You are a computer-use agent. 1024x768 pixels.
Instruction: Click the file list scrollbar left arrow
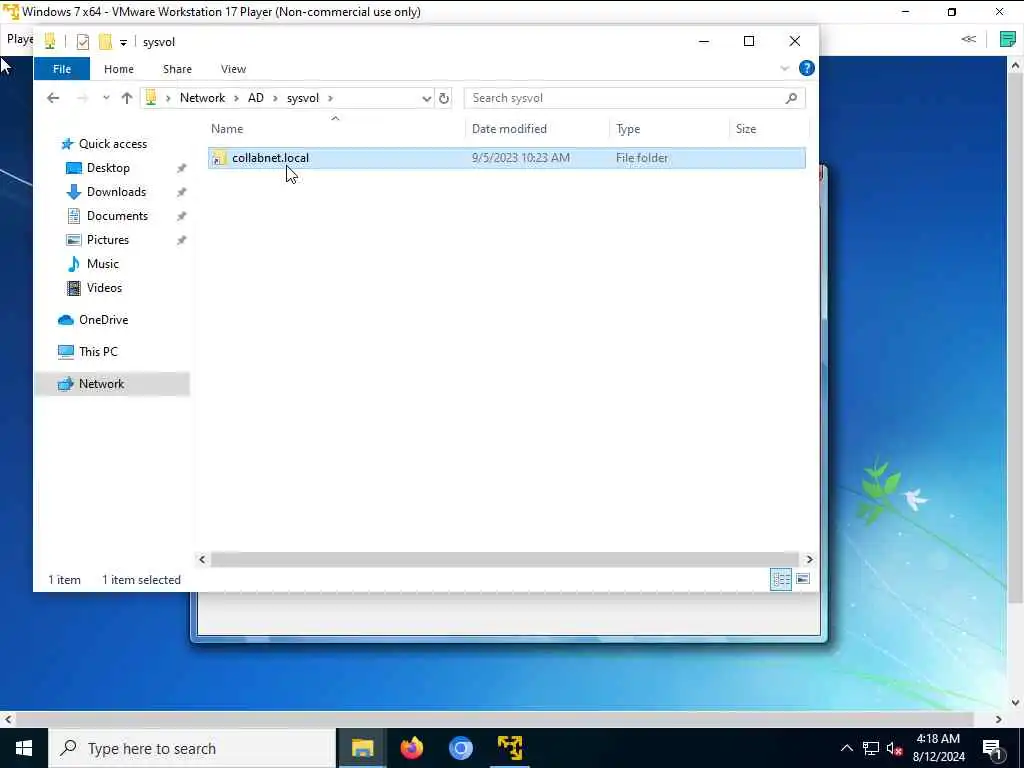(202, 560)
